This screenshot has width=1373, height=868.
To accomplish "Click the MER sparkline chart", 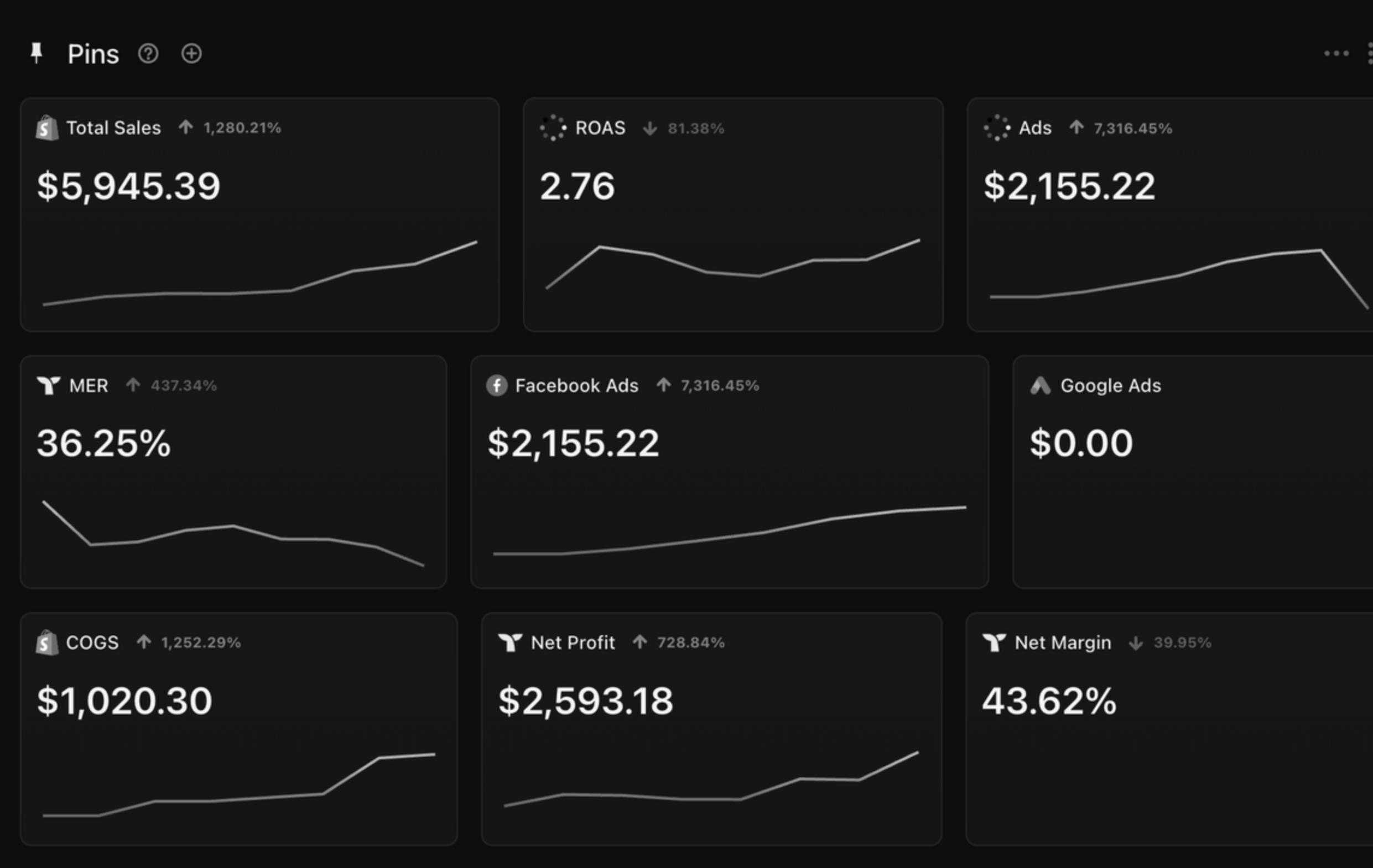I will click(233, 533).
